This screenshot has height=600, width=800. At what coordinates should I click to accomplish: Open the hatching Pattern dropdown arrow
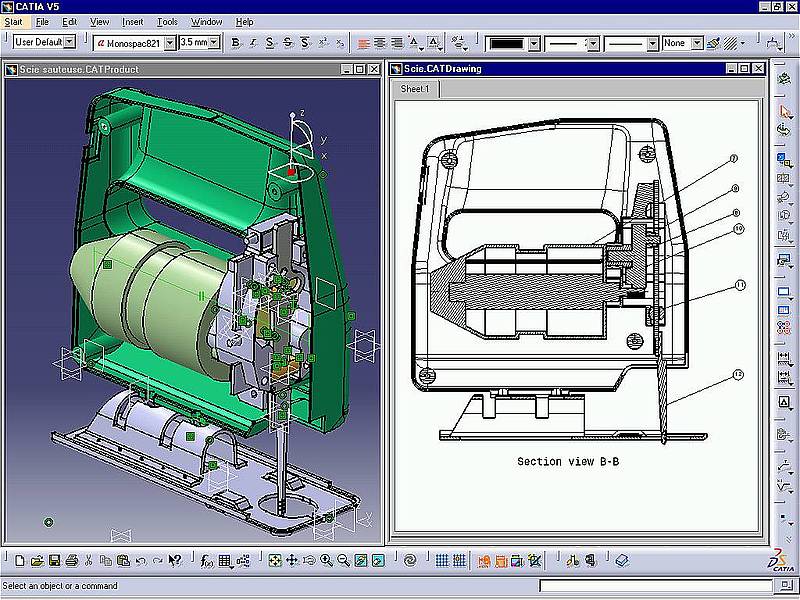tap(742, 44)
